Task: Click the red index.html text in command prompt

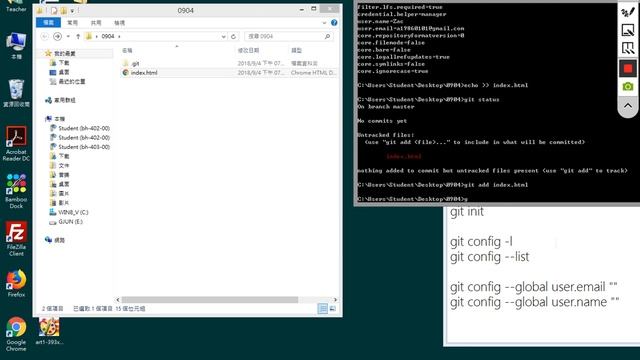Action: click(404, 156)
